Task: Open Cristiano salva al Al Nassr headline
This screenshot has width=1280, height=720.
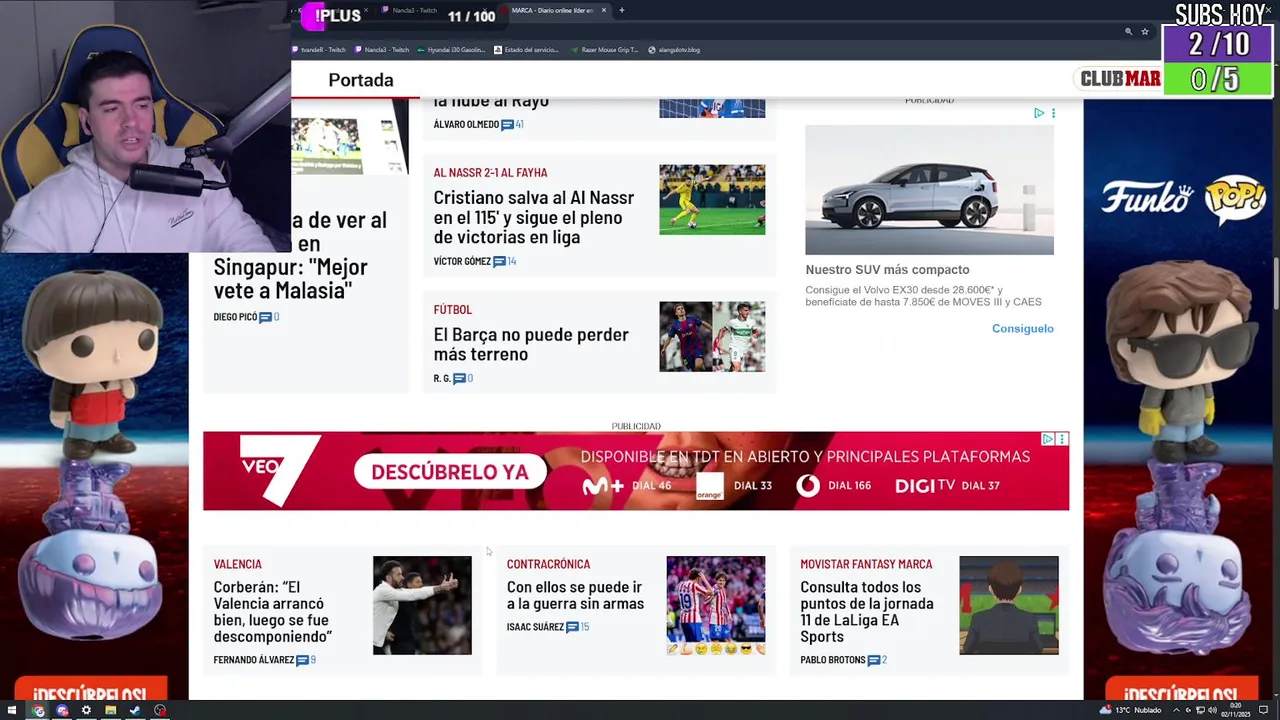Action: point(534,217)
